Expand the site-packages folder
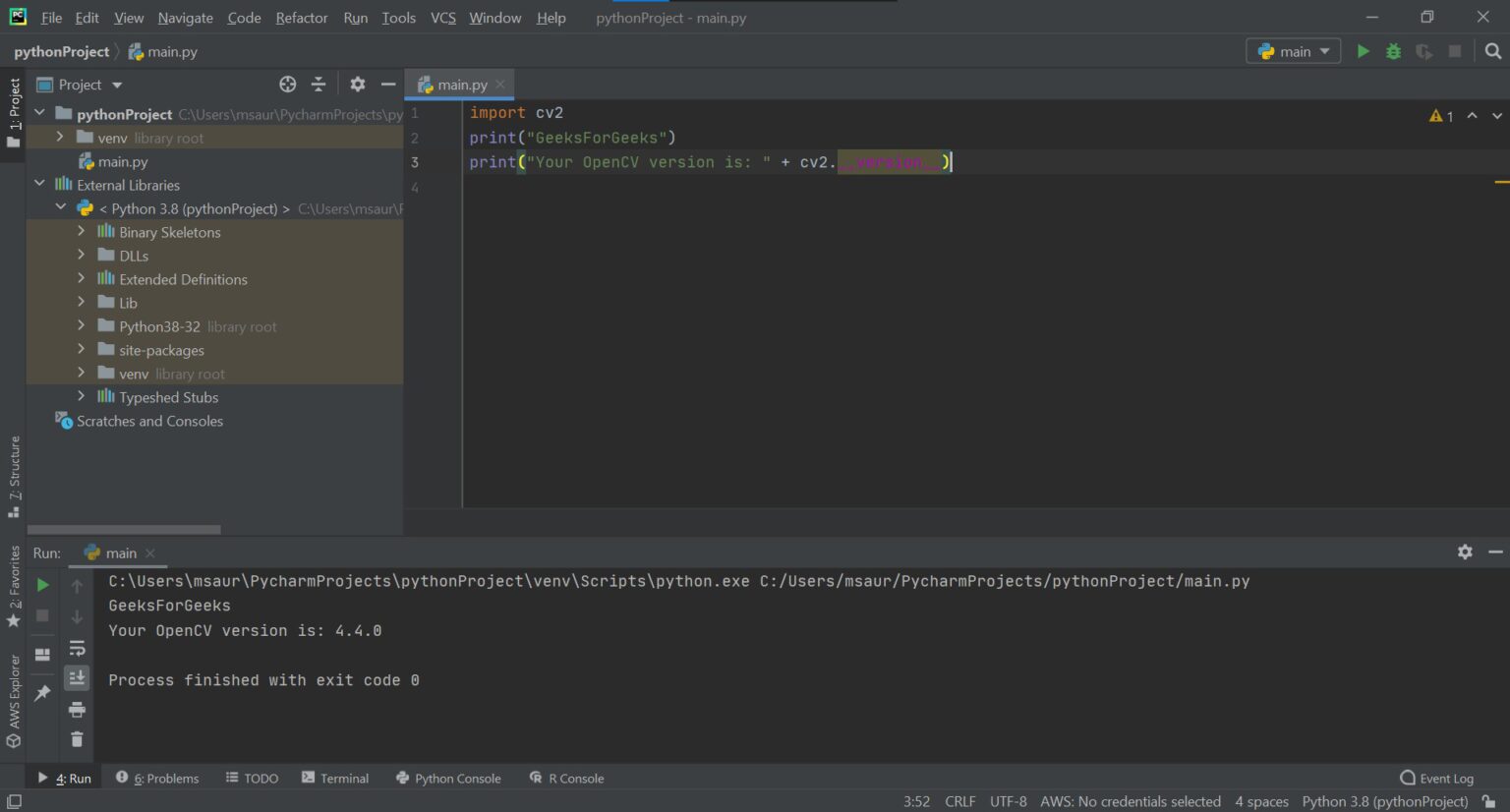 pyautogui.click(x=82, y=349)
